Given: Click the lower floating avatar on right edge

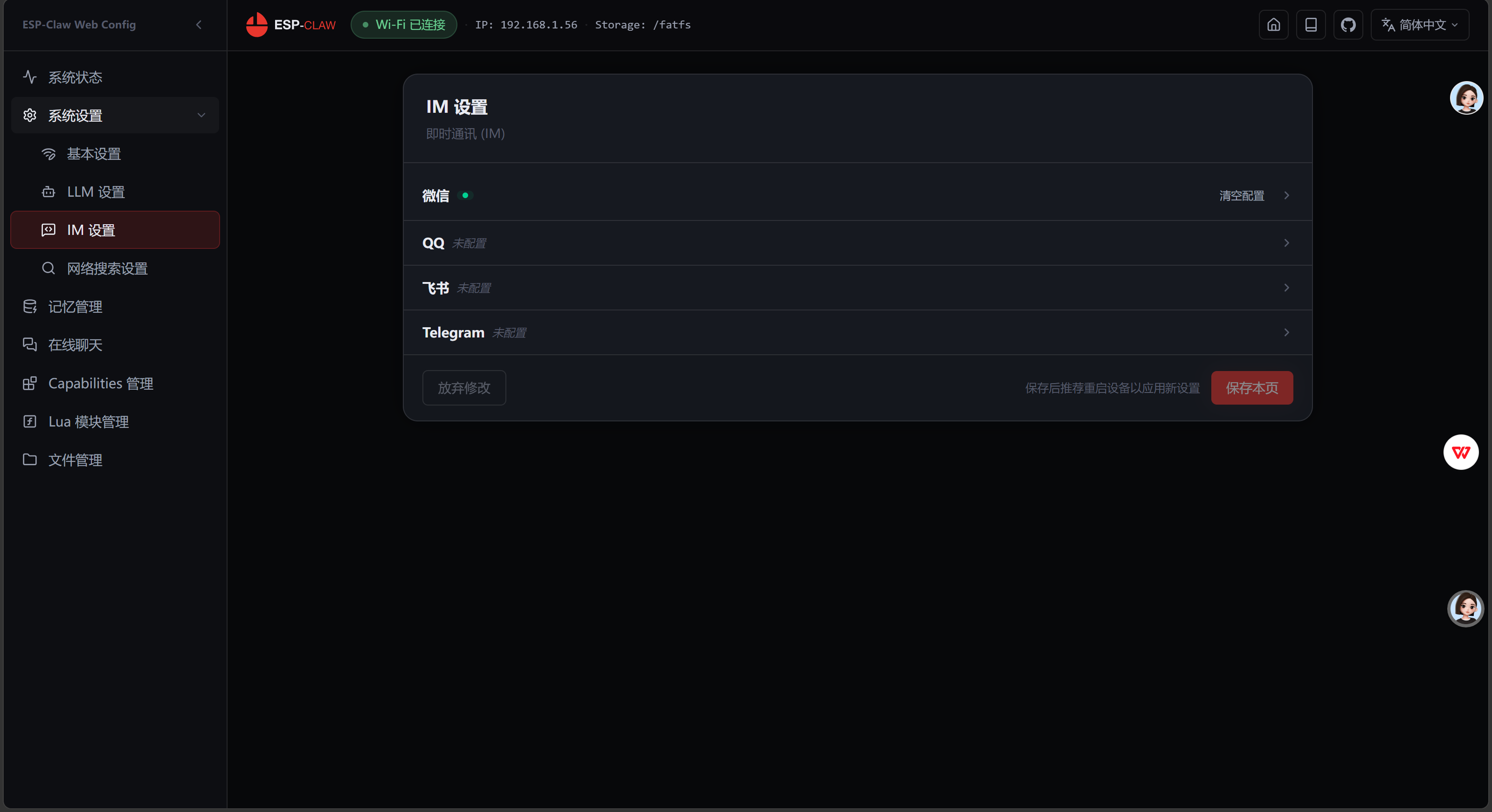Looking at the screenshot, I should tap(1465, 608).
